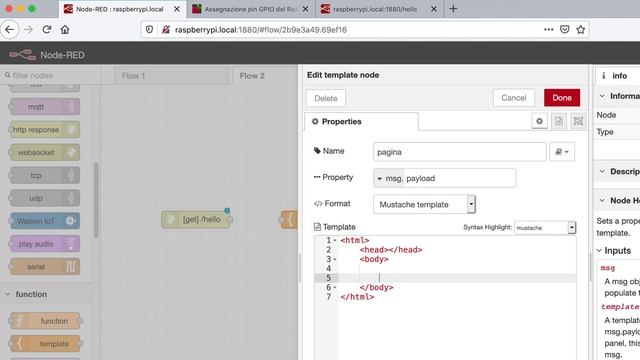Click the Delete button
This screenshot has height=360, width=640.
pos(326,98)
